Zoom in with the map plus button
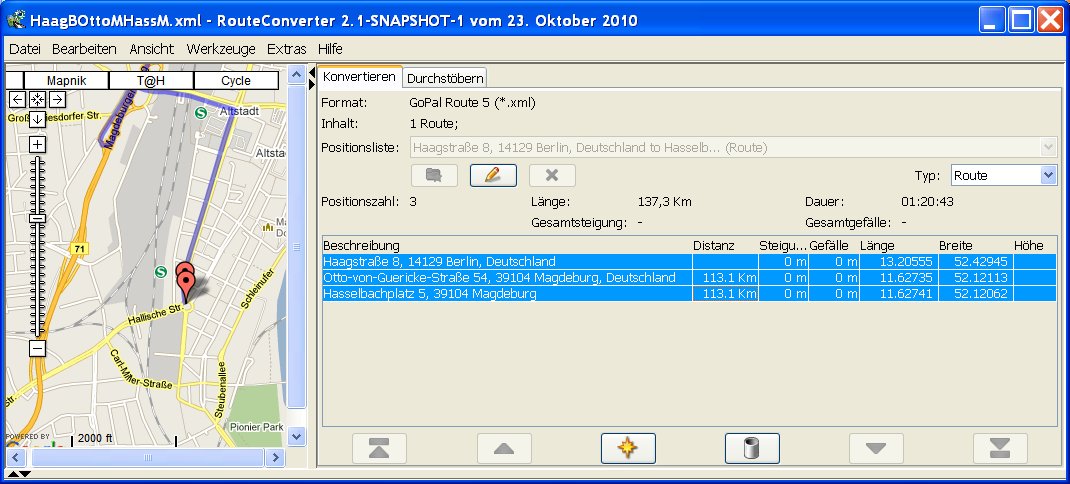 (x=38, y=145)
